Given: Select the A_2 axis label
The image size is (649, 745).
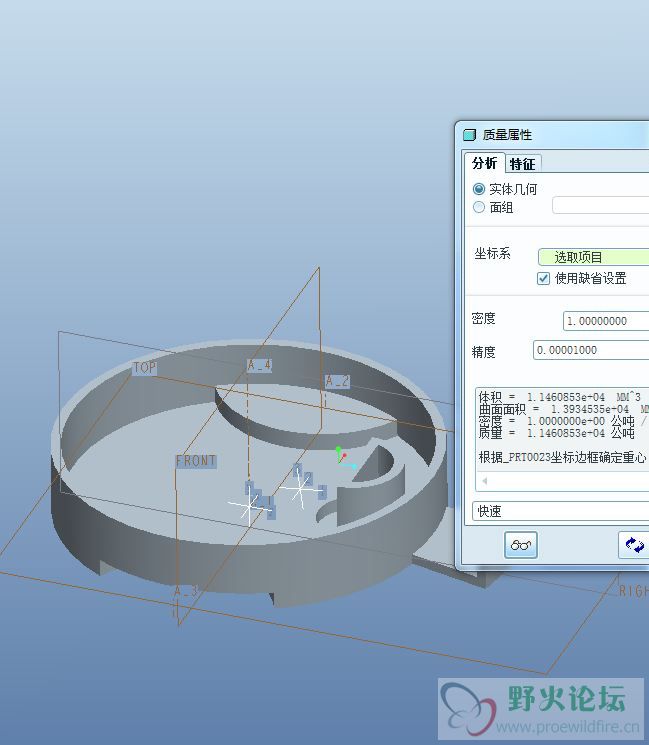Looking at the screenshot, I should (x=337, y=381).
